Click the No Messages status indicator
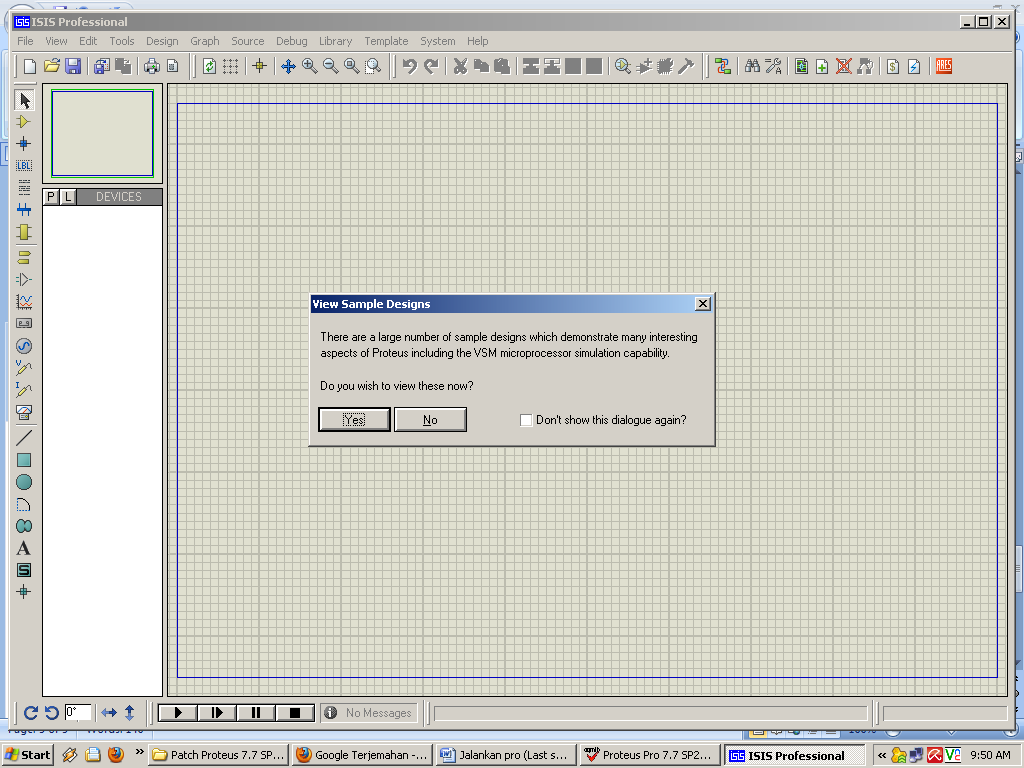1024x768 pixels. coord(370,713)
